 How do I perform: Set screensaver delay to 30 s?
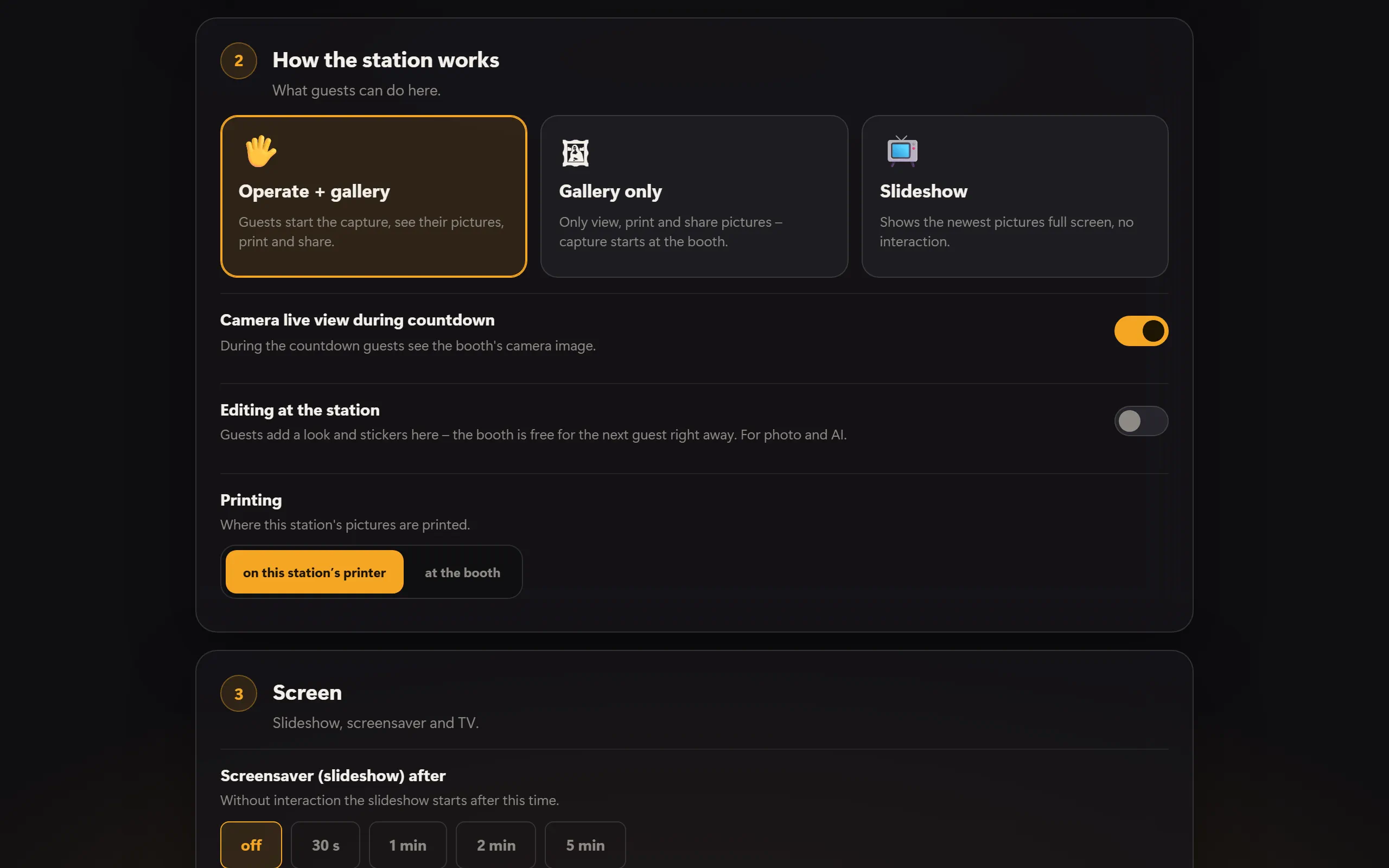point(326,845)
